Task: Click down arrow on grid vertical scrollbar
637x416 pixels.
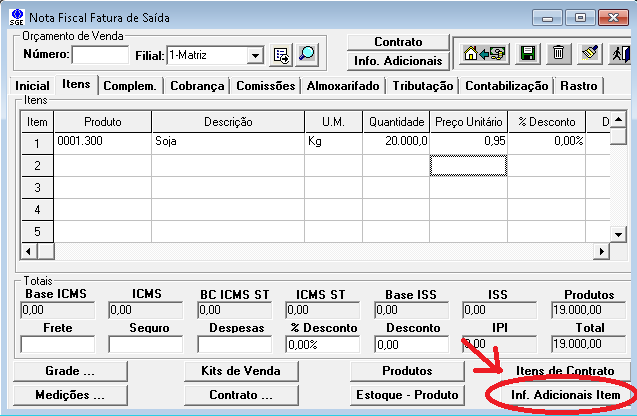Action: coord(619,235)
